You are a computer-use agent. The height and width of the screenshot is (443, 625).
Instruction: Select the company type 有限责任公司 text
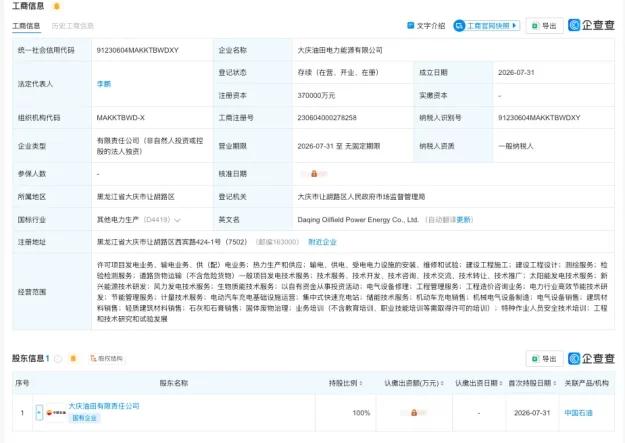(x=118, y=140)
